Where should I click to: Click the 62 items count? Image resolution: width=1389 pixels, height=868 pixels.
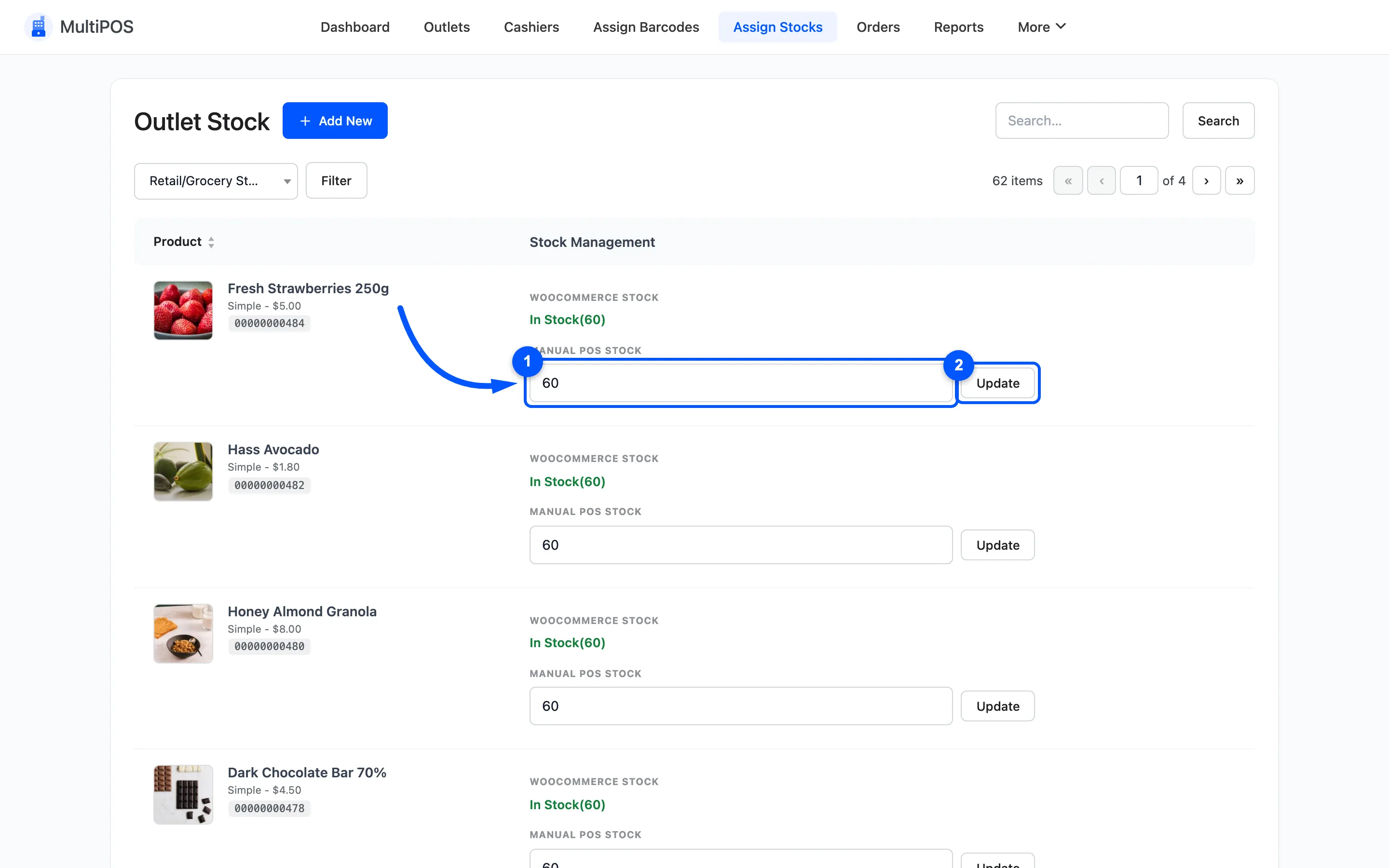1017,181
